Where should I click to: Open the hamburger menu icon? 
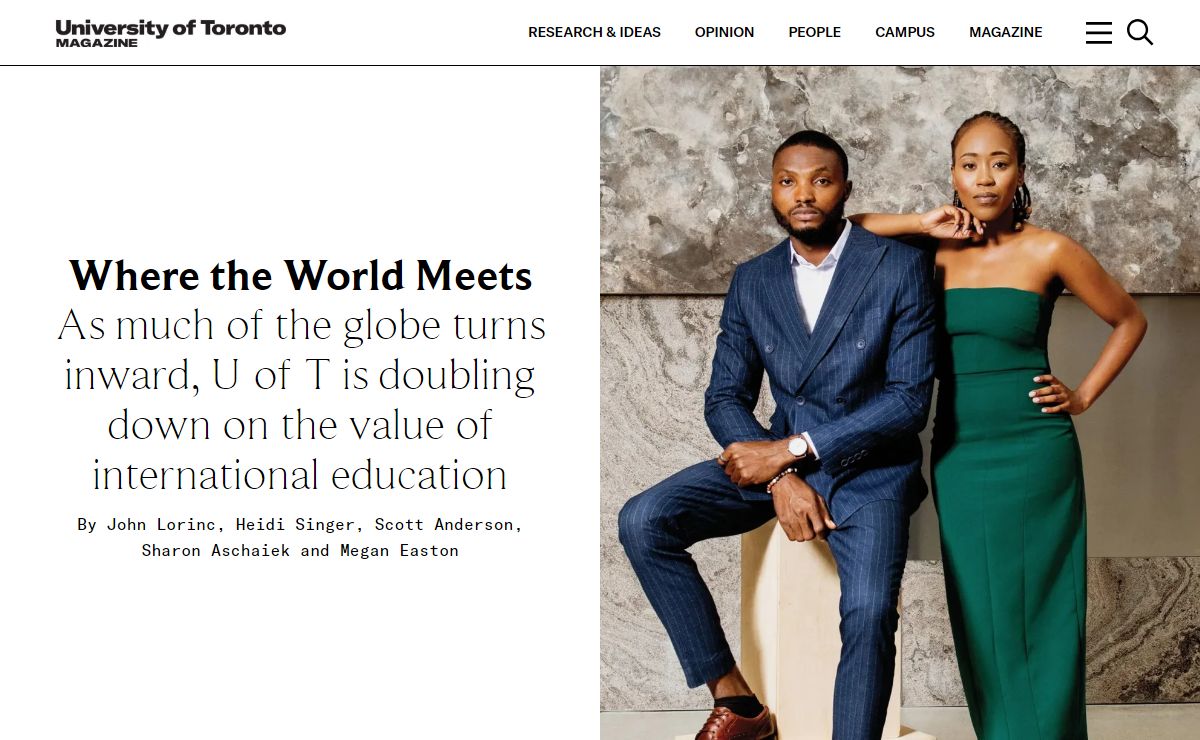pyautogui.click(x=1098, y=33)
